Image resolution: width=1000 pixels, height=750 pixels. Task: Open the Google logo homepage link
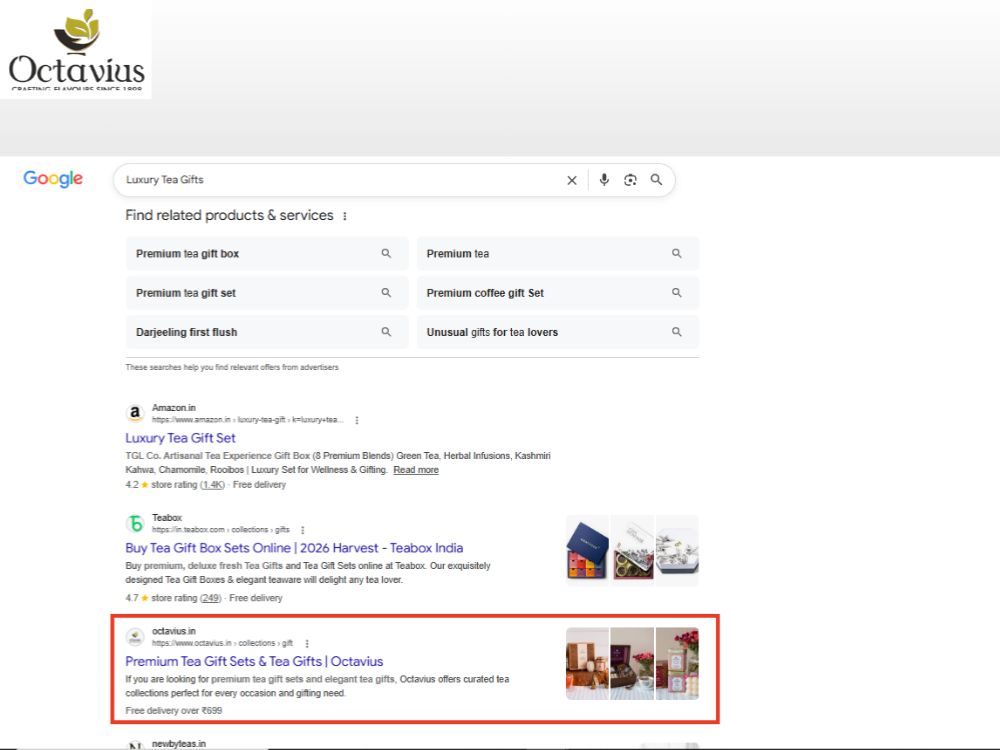53,179
